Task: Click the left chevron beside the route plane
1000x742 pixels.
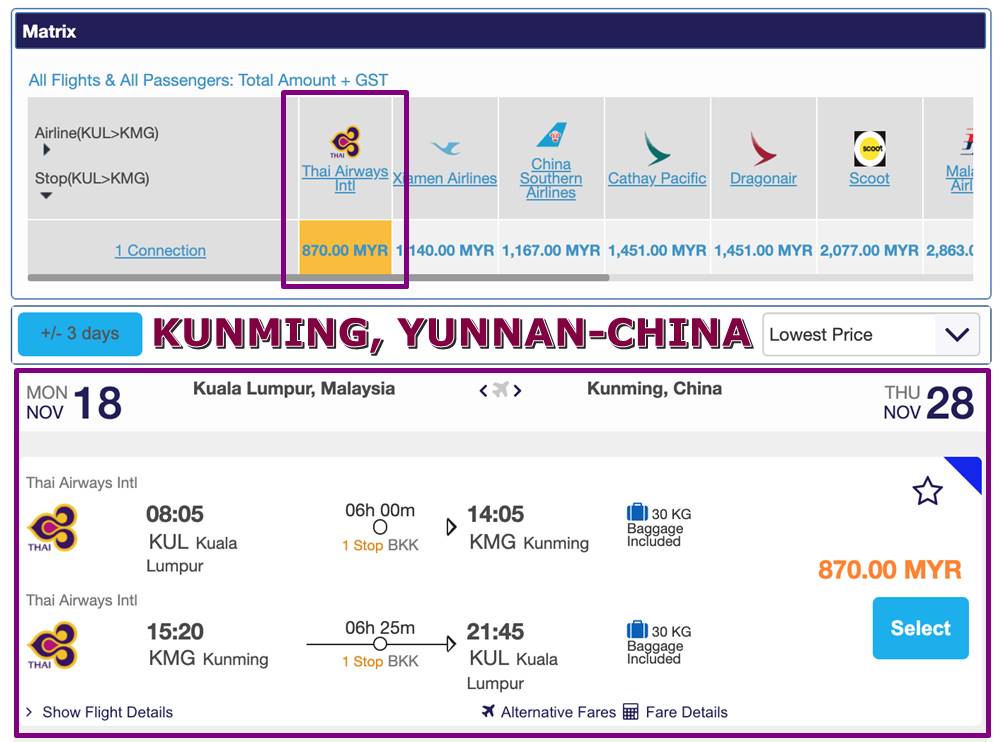Action: [x=483, y=390]
